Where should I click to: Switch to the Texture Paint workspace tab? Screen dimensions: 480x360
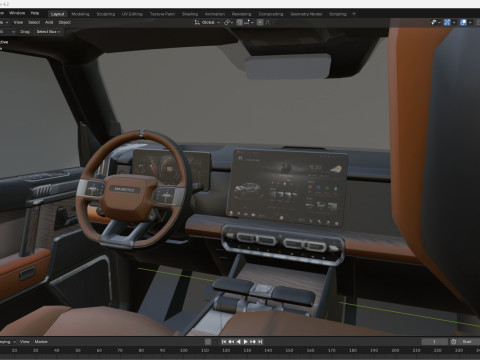click(x=162, y=14)
